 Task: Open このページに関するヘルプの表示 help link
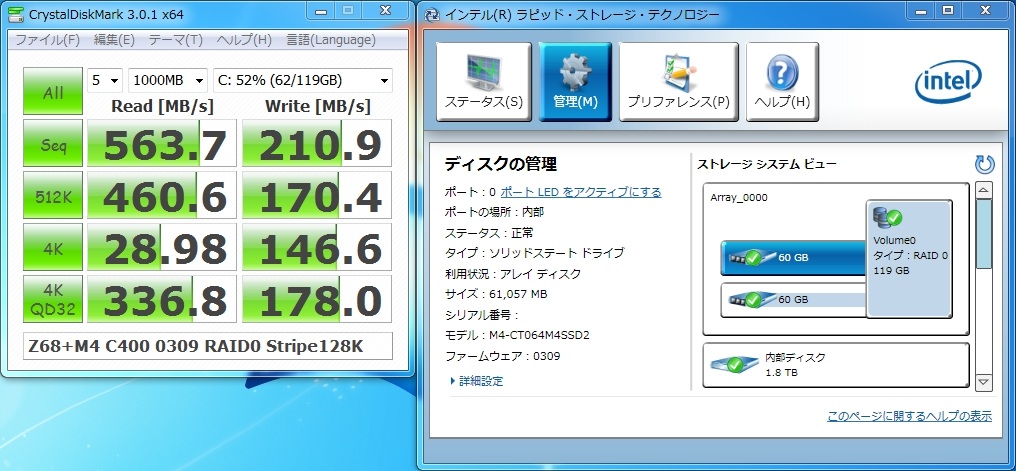909,416
